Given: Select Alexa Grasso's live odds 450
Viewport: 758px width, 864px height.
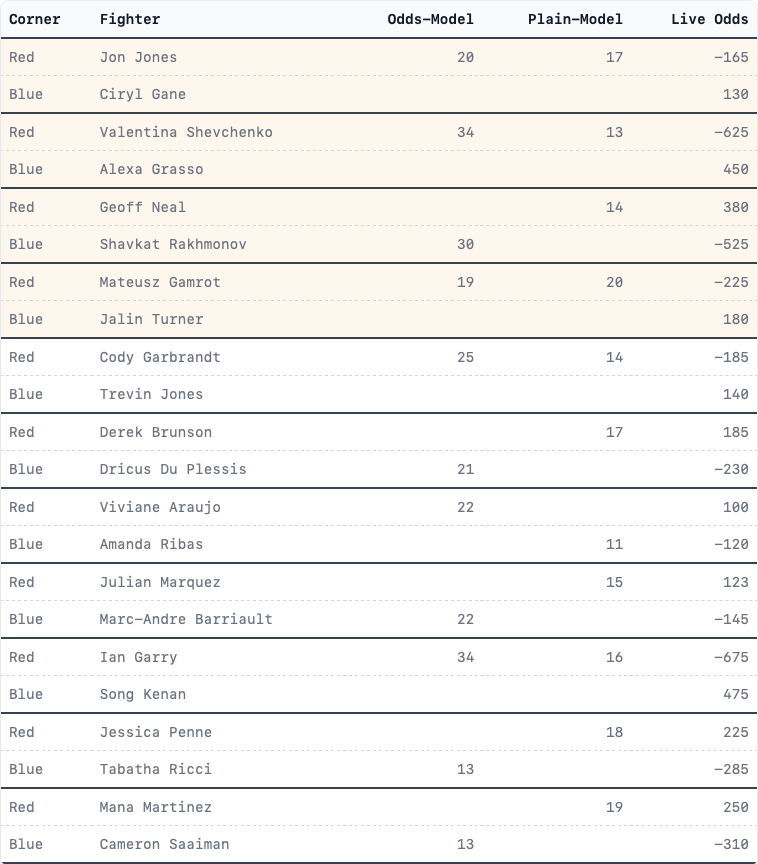Looking at the screenshot, I should [x=735, y=169].
